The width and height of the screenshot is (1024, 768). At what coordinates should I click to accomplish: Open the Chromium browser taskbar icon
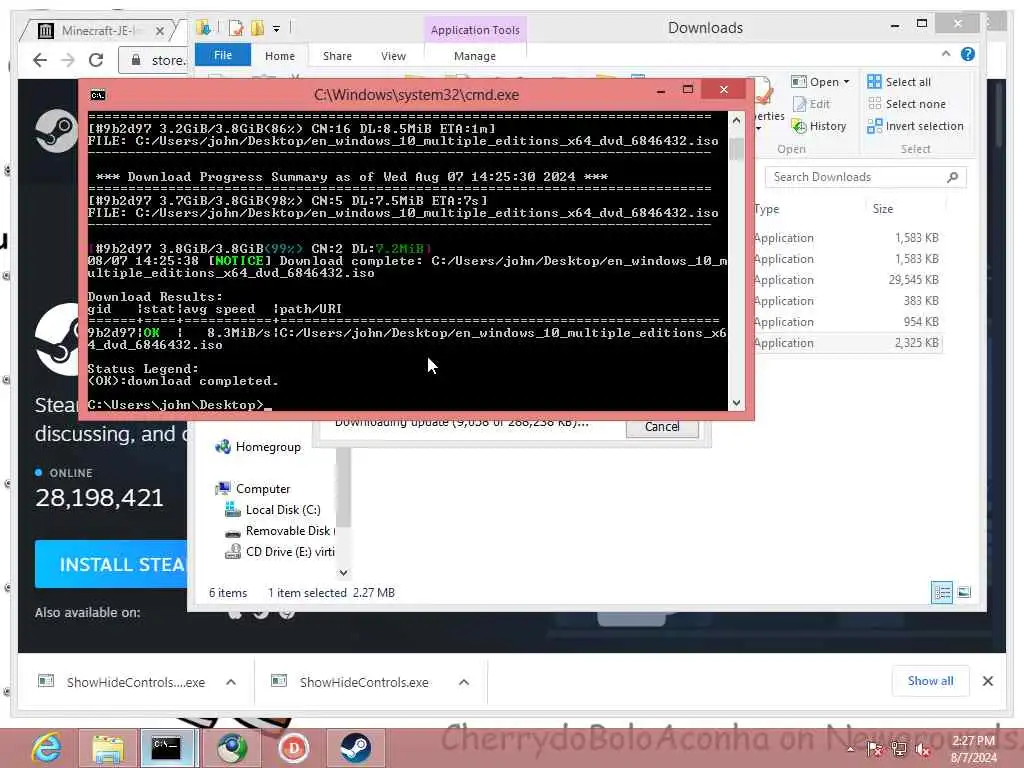tap(232, 748)
